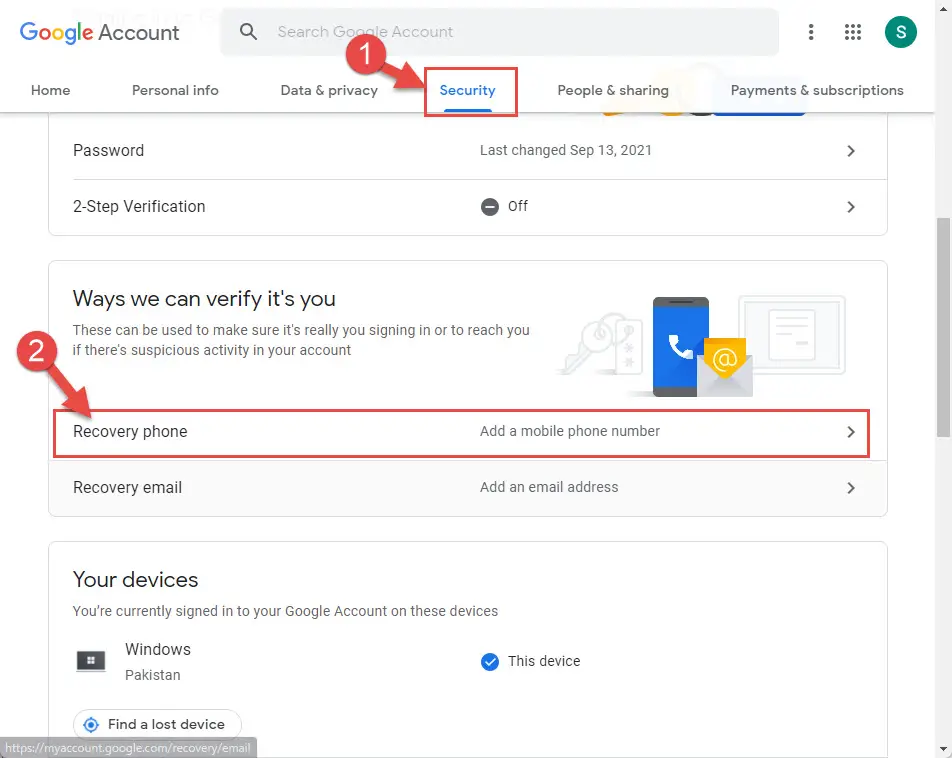Switch to the Personal info tab
Viewport: 952px width, 758px height.
pyautogui.click(x=175, y=90)
